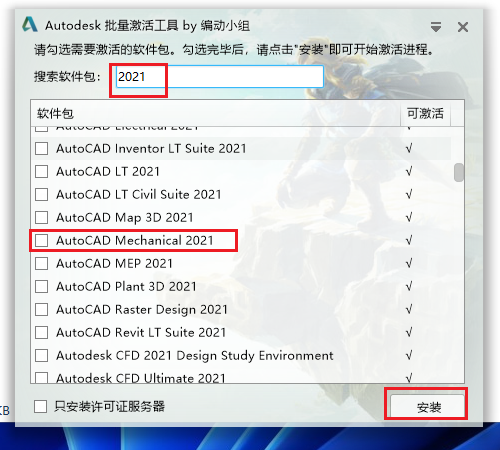Enable AutoCAD Raster Design 2021 checkbox
Screen dimensions: 500x450
coord(41,309)
